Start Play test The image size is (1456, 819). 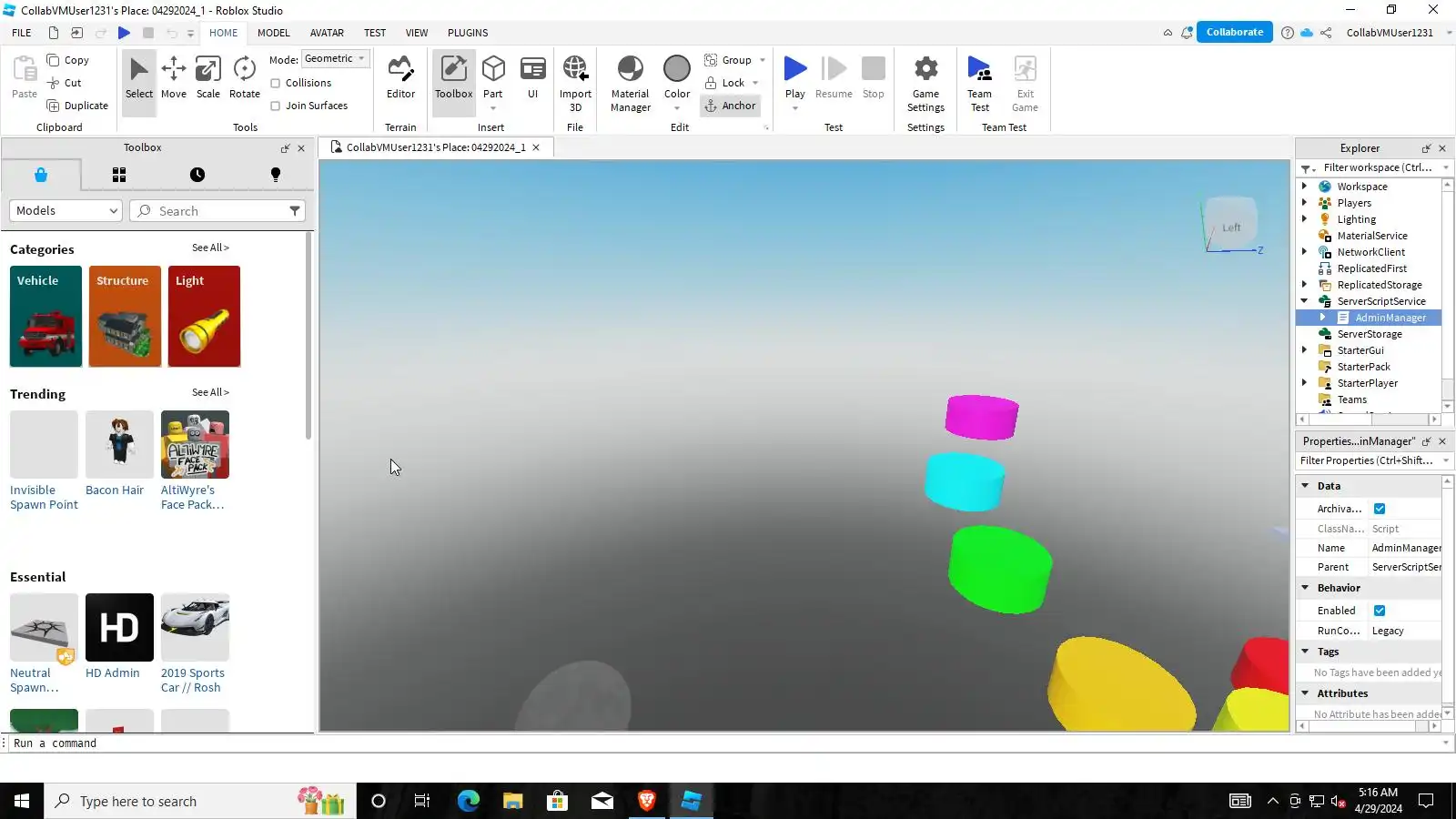[x=795, y=79]
